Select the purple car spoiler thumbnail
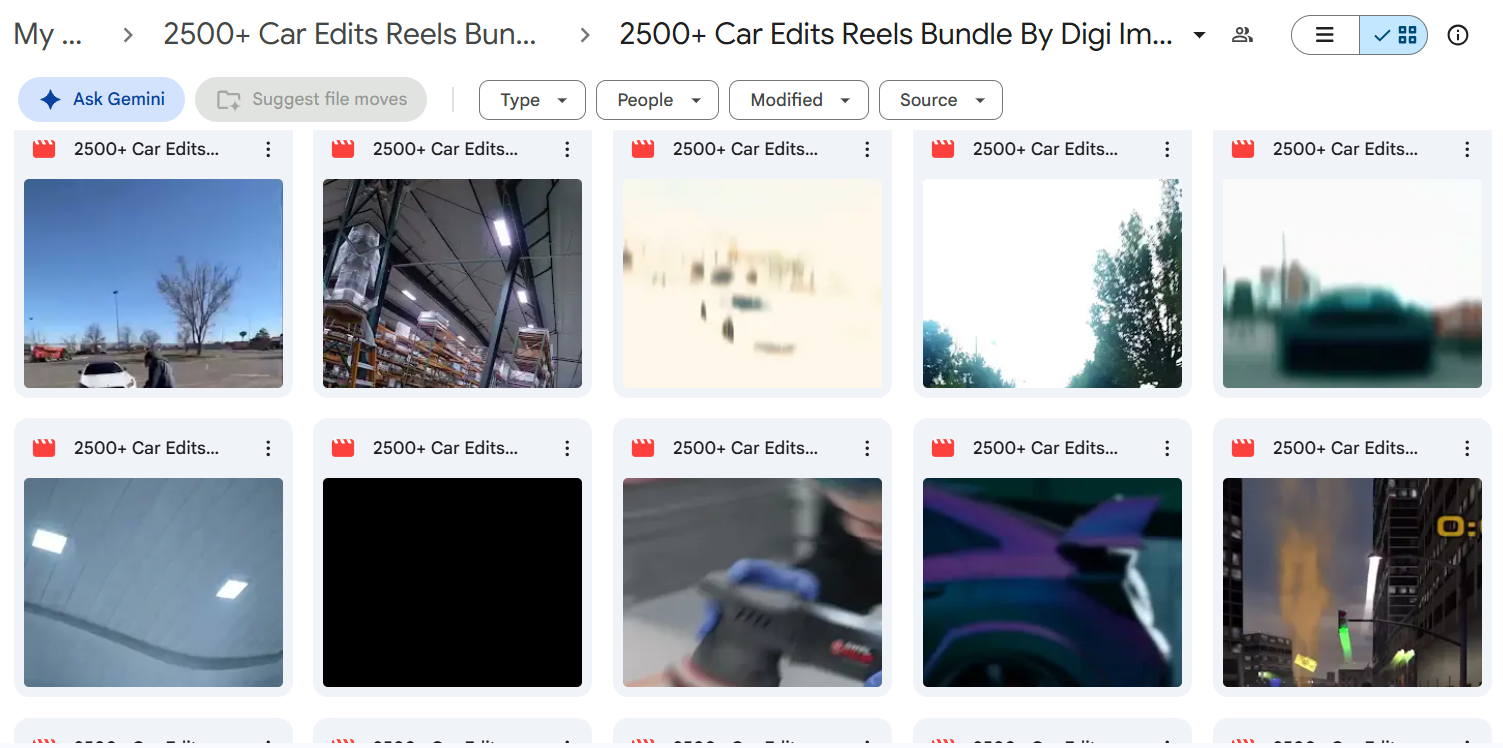This screenshot has width=1503, height=748. click(x=1052, y=582)
